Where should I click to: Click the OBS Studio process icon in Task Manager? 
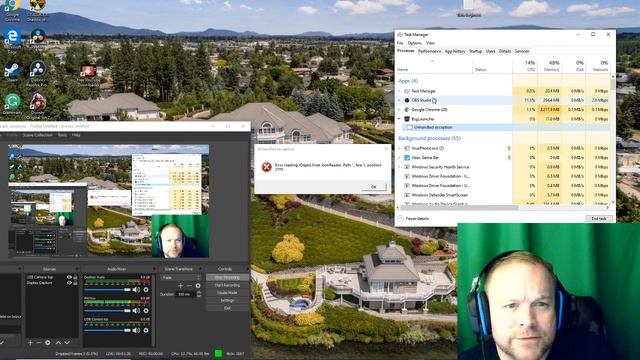(407, 100)
